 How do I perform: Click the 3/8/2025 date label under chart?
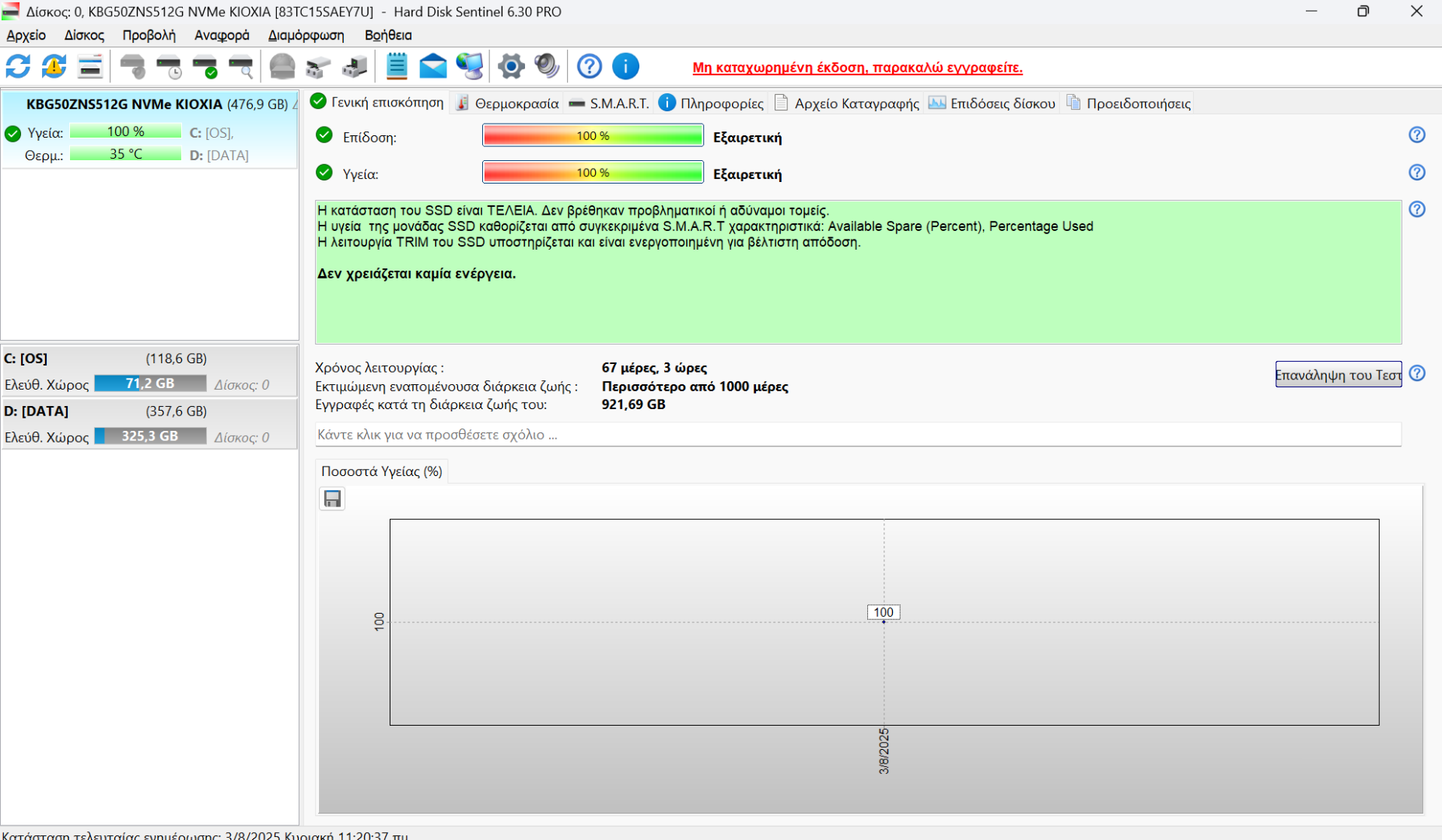tap(884, 751)
